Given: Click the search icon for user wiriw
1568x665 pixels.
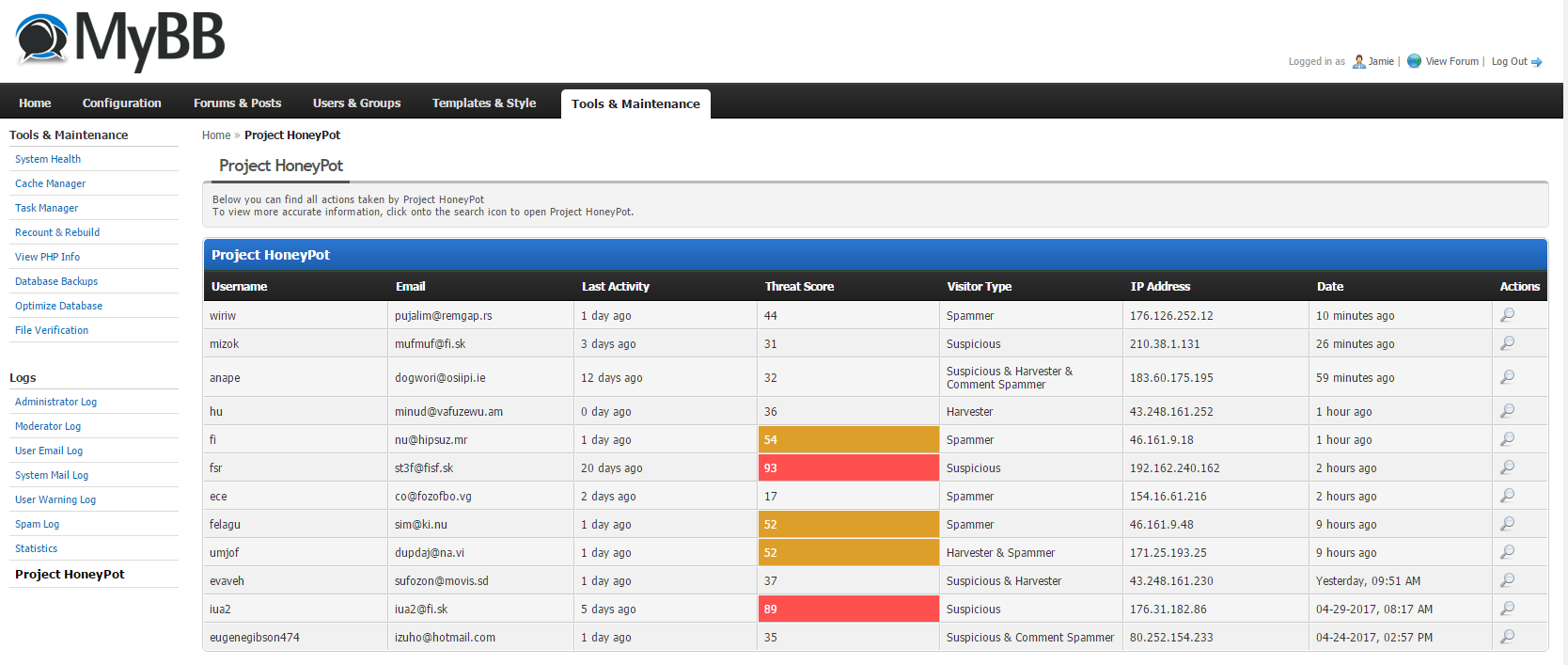Looking at the screenshot, I should coord(1507,315).
